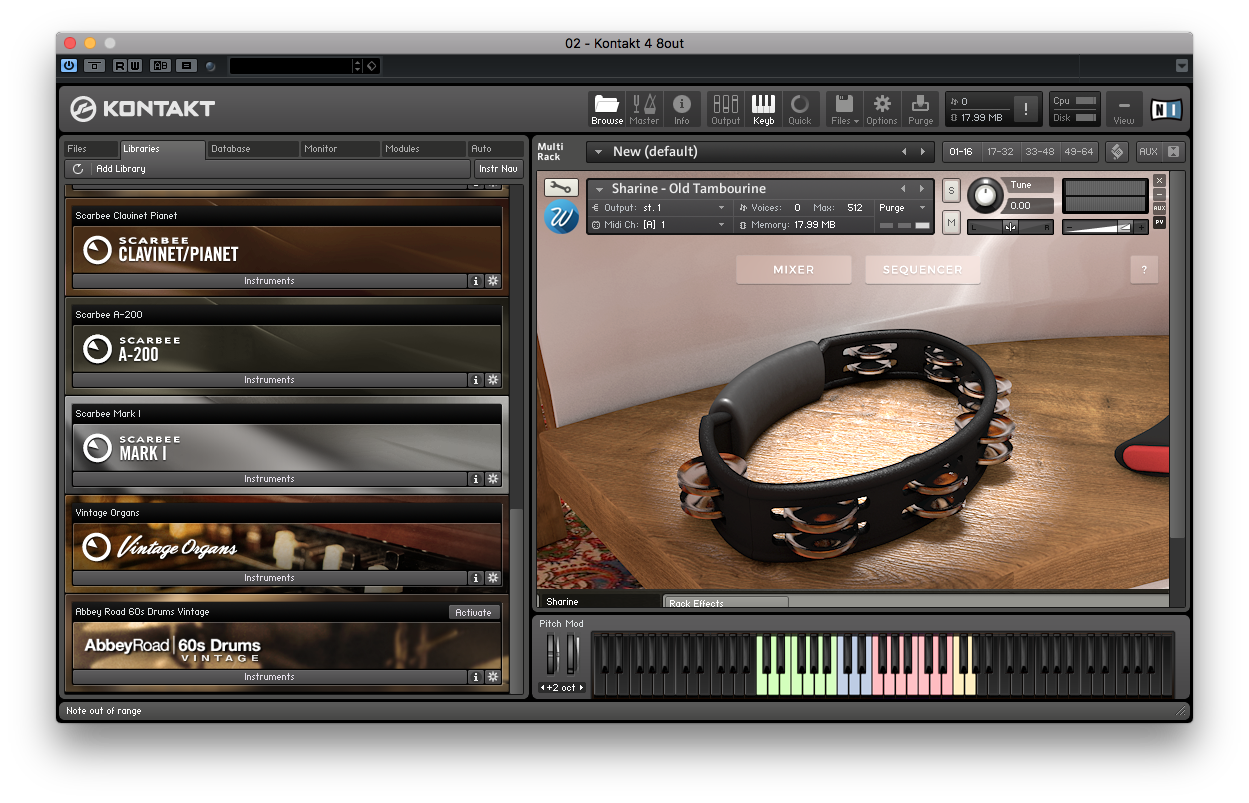The width and height of the screenshot is (1249, 803).
Task: Select next instrument preset arrow
Action: point(922,188)
